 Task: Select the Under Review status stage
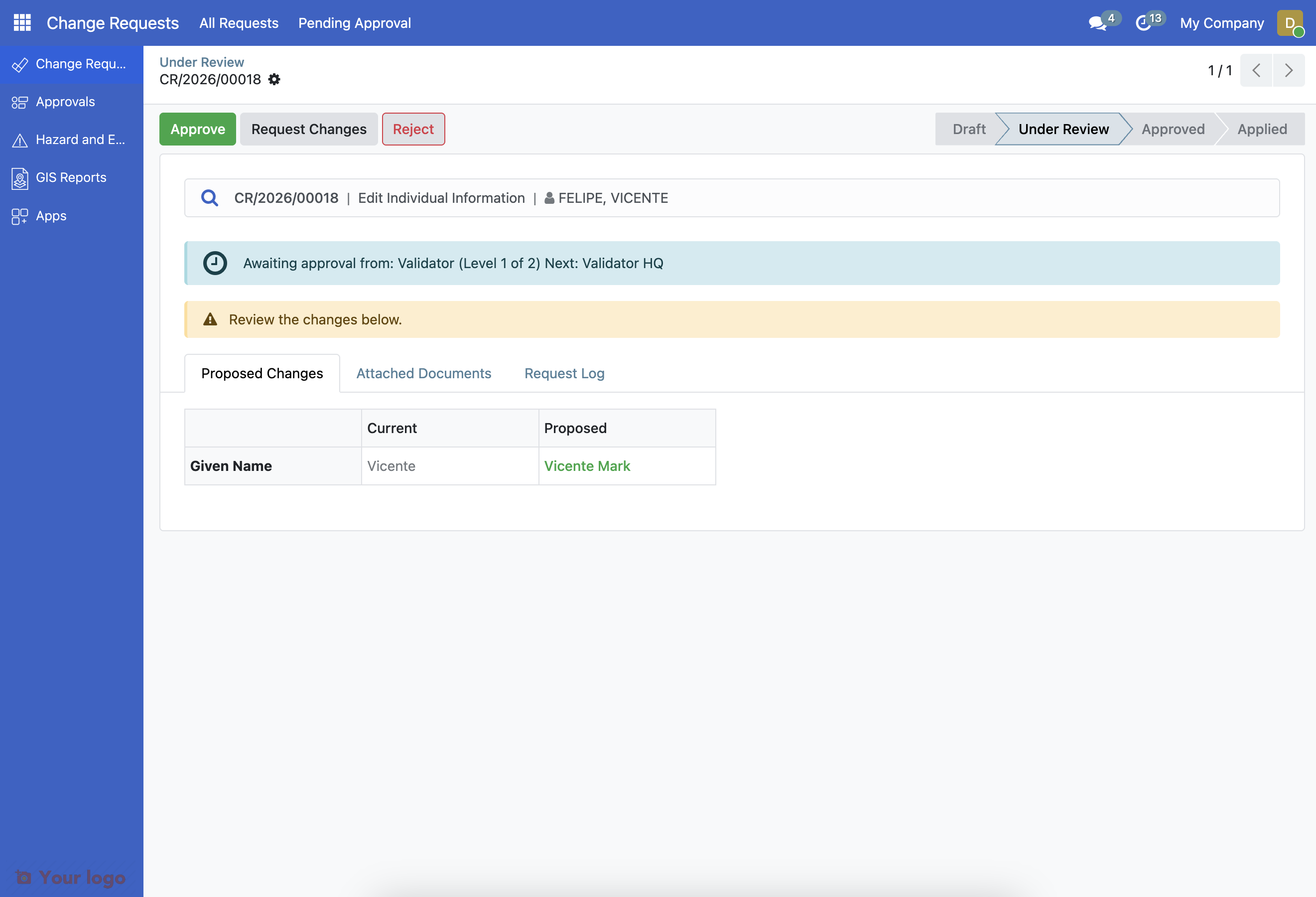pos(1063,129)
